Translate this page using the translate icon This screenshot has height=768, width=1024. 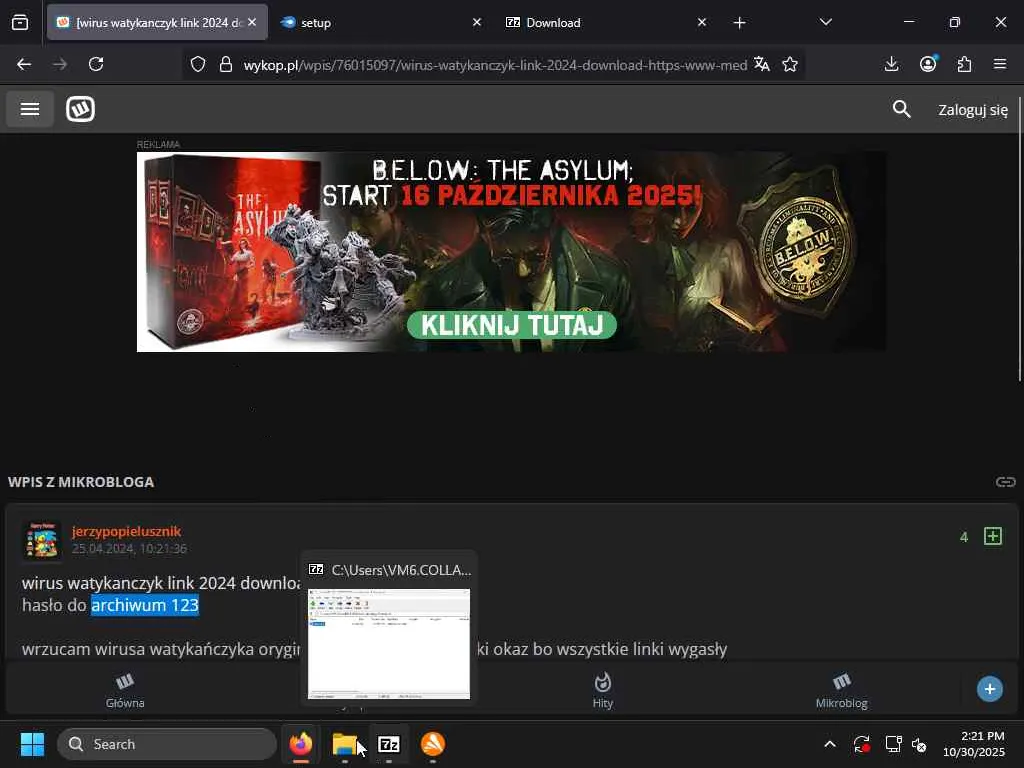(761, 64)
